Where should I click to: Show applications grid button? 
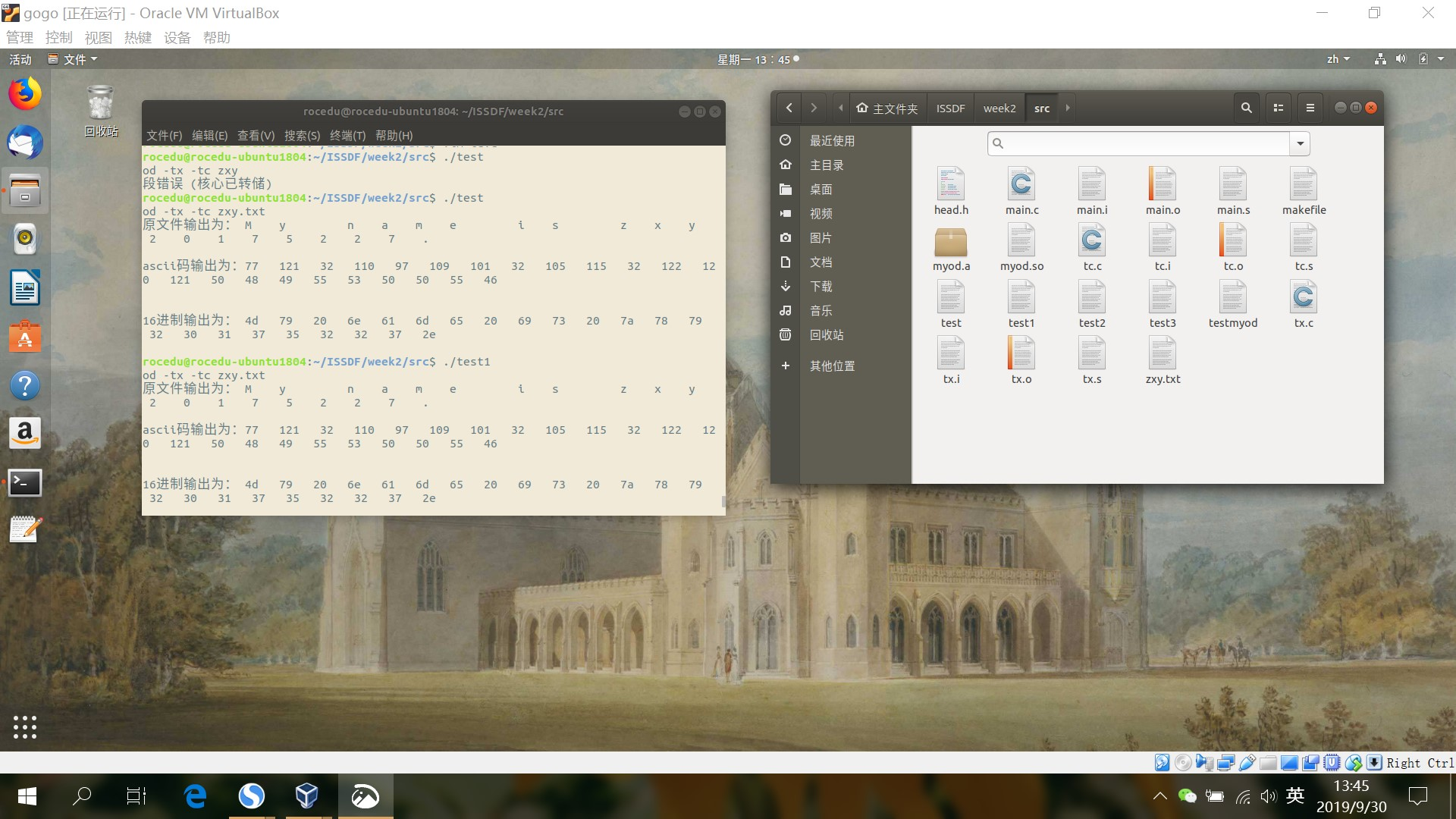click(x=25, y=726)
